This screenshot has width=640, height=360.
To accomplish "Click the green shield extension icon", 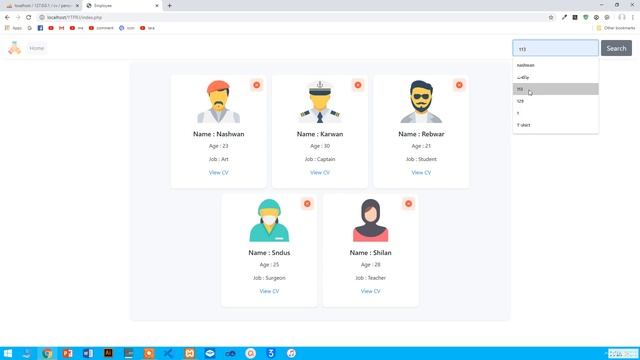I will pyautogui.click(x=585, y=17).
